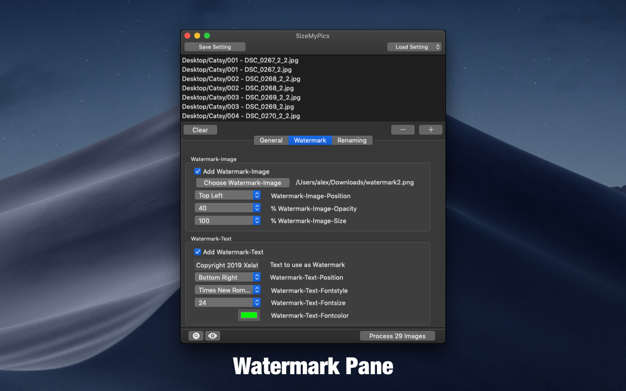
Task: Click the Copyright 2019 Xelat text field
Action: tap(227, 265)
